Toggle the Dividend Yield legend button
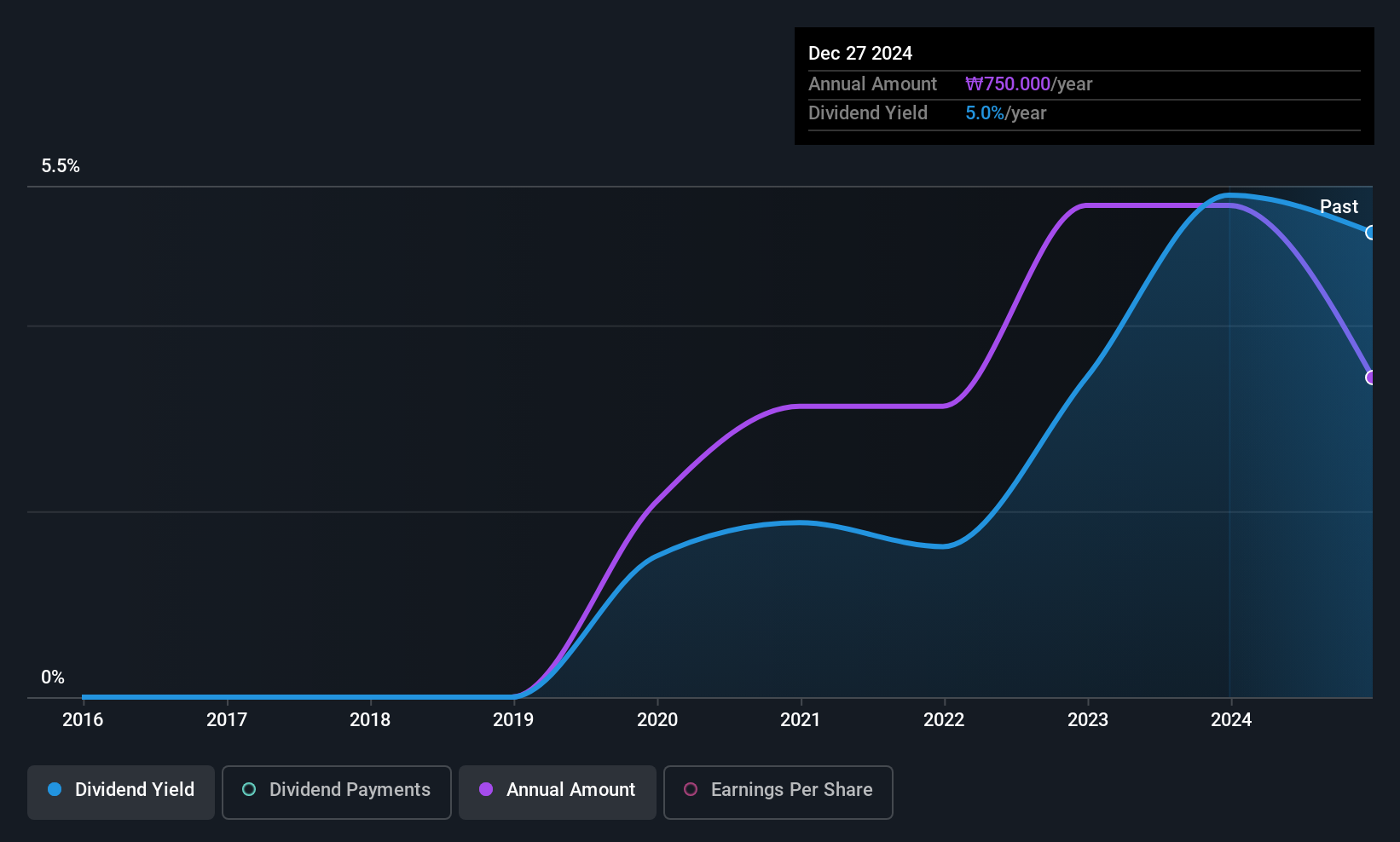 click(x=121, y=792)
